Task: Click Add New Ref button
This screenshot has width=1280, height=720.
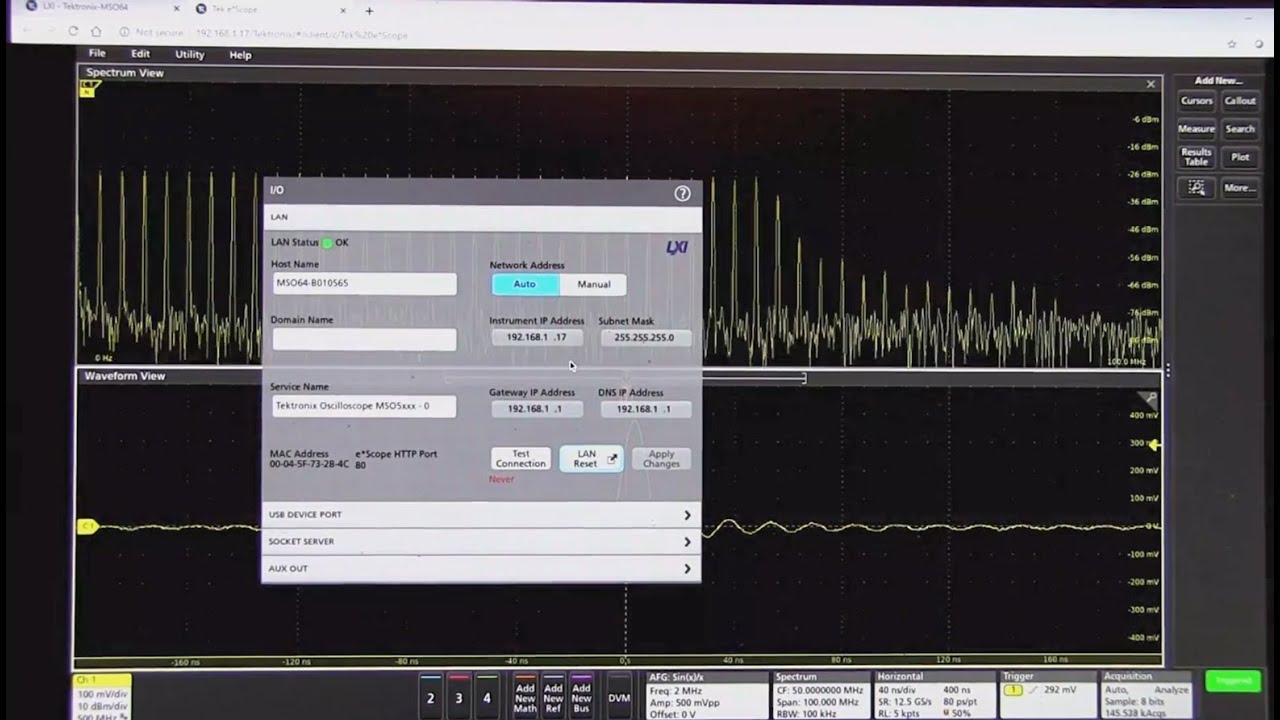Action: coord(553,697)
